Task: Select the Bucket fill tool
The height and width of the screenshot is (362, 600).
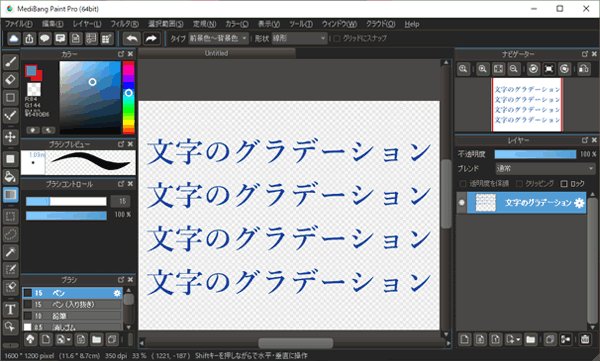Action: [x=10, y=176]
